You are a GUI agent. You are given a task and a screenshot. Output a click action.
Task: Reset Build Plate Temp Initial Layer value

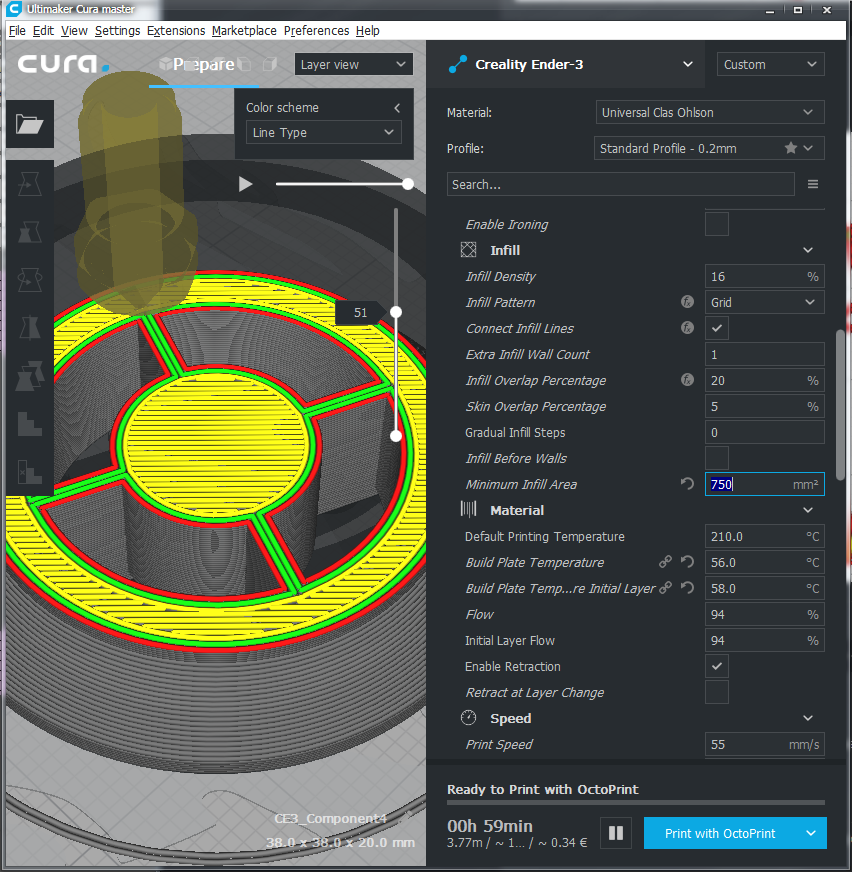pyautogui.click(x=687, y=588)
